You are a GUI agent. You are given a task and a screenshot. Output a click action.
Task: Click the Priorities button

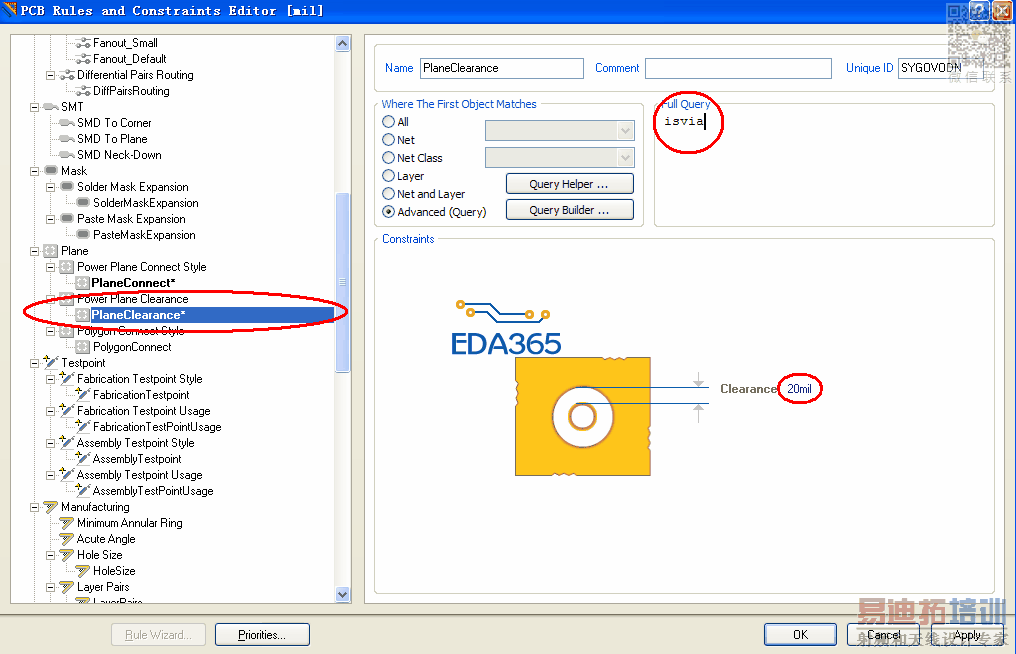262,635
